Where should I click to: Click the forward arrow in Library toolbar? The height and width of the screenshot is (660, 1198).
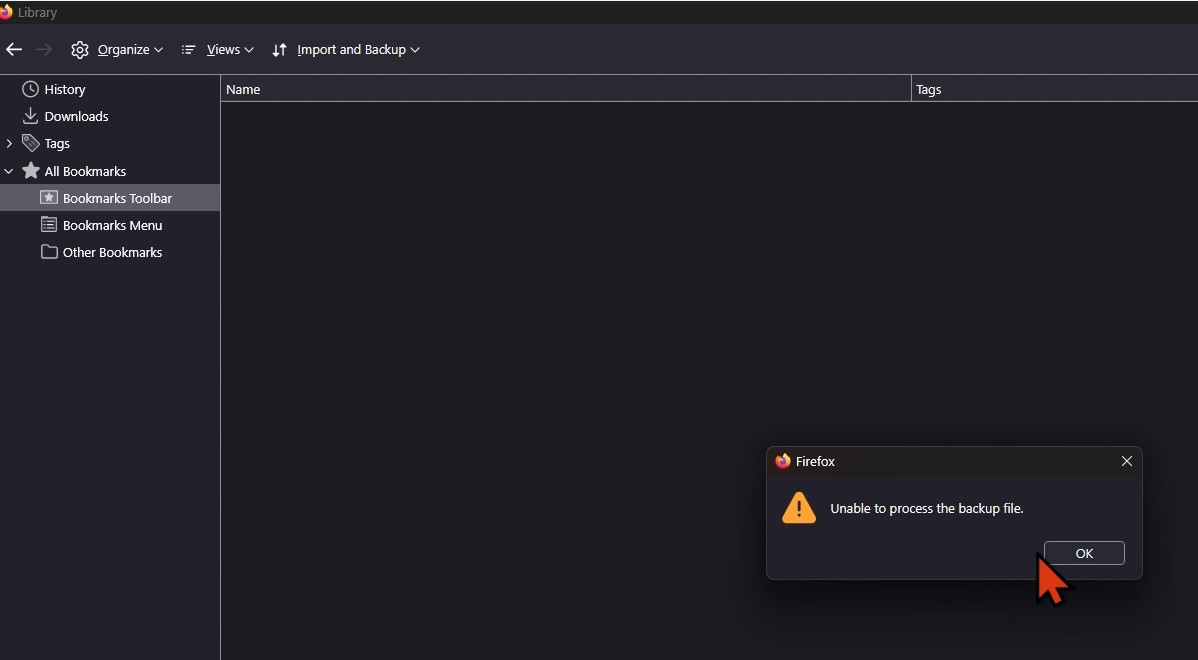point(44,50)
